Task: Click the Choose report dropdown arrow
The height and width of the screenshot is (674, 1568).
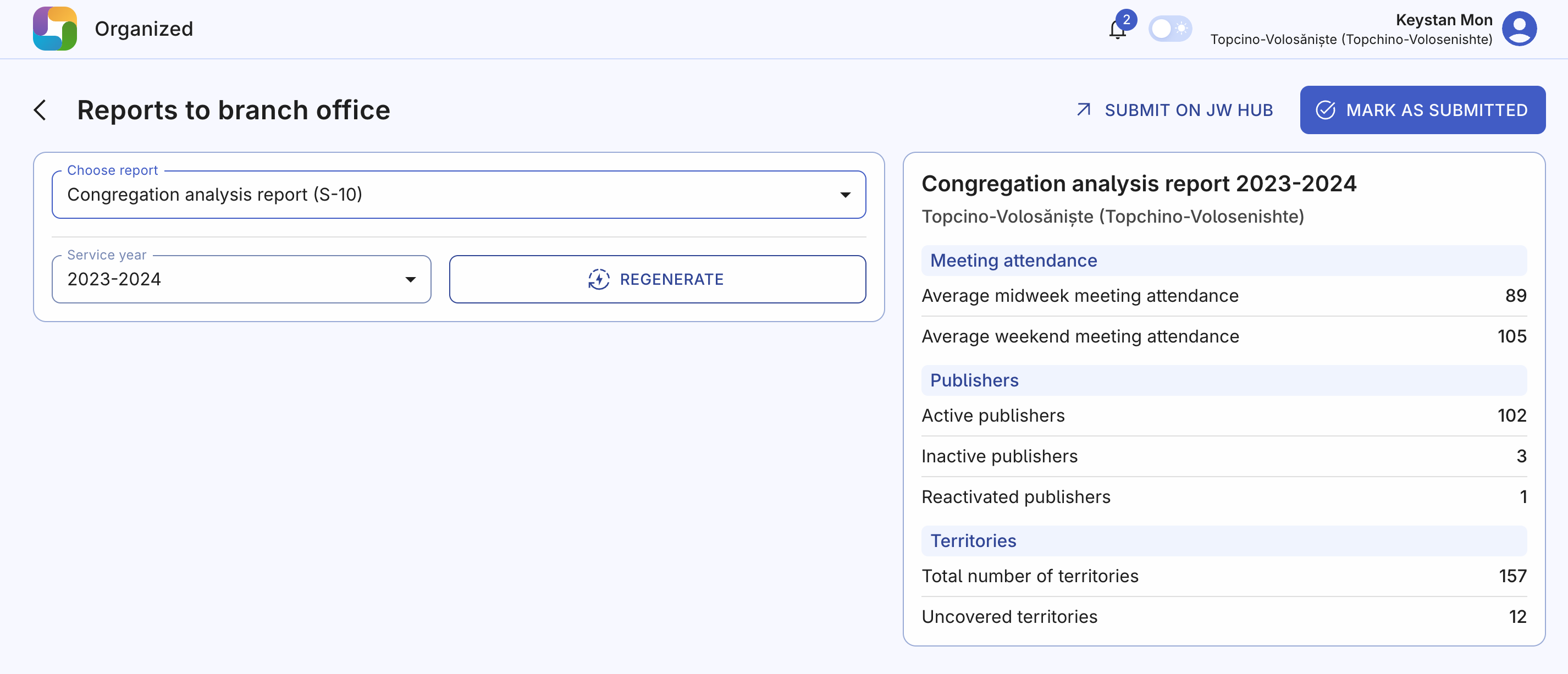Action: point(845,195)
